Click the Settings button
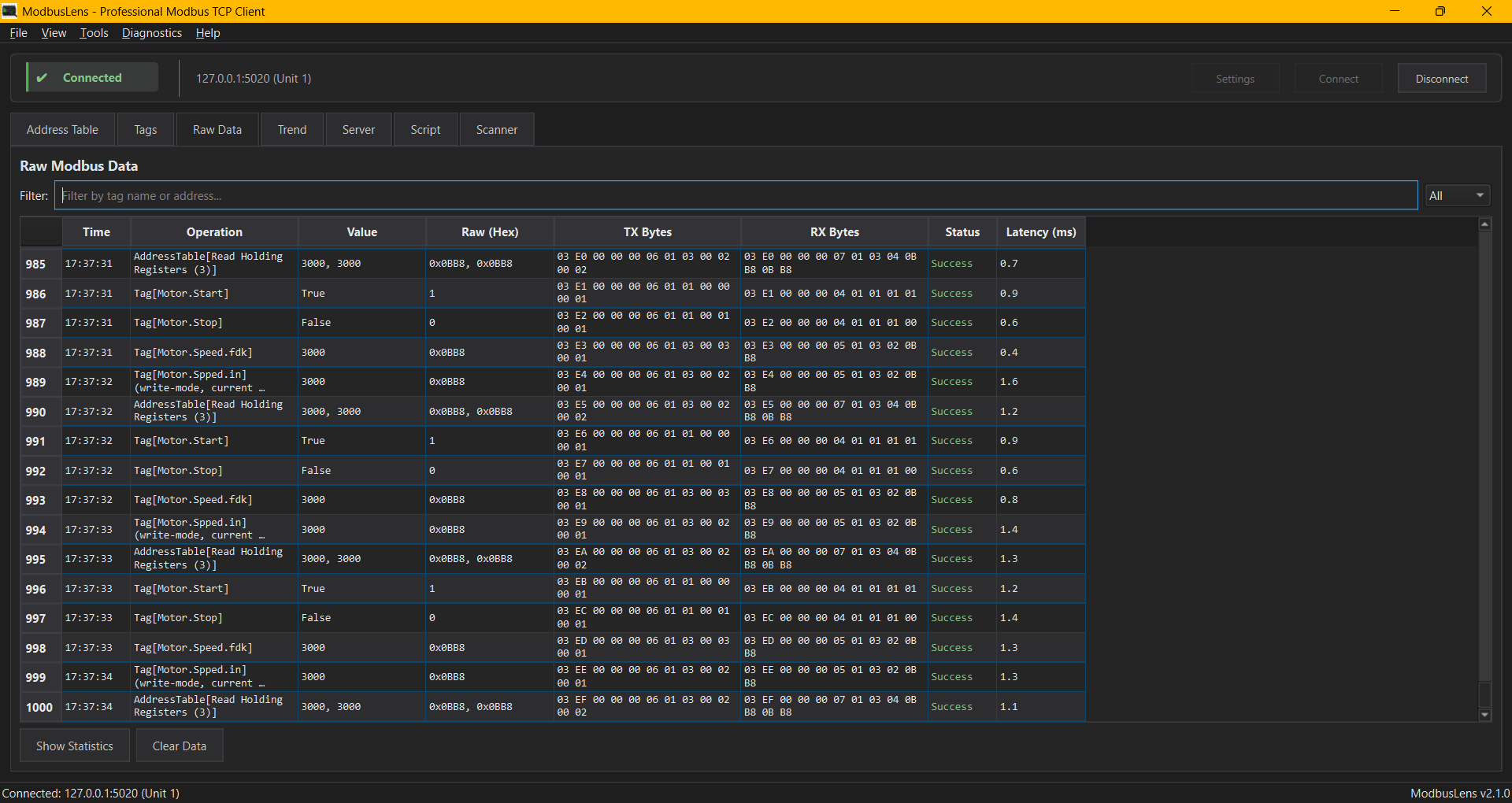The height and width of the screenshot is (803, 1512). click(x=1235, y=79)
